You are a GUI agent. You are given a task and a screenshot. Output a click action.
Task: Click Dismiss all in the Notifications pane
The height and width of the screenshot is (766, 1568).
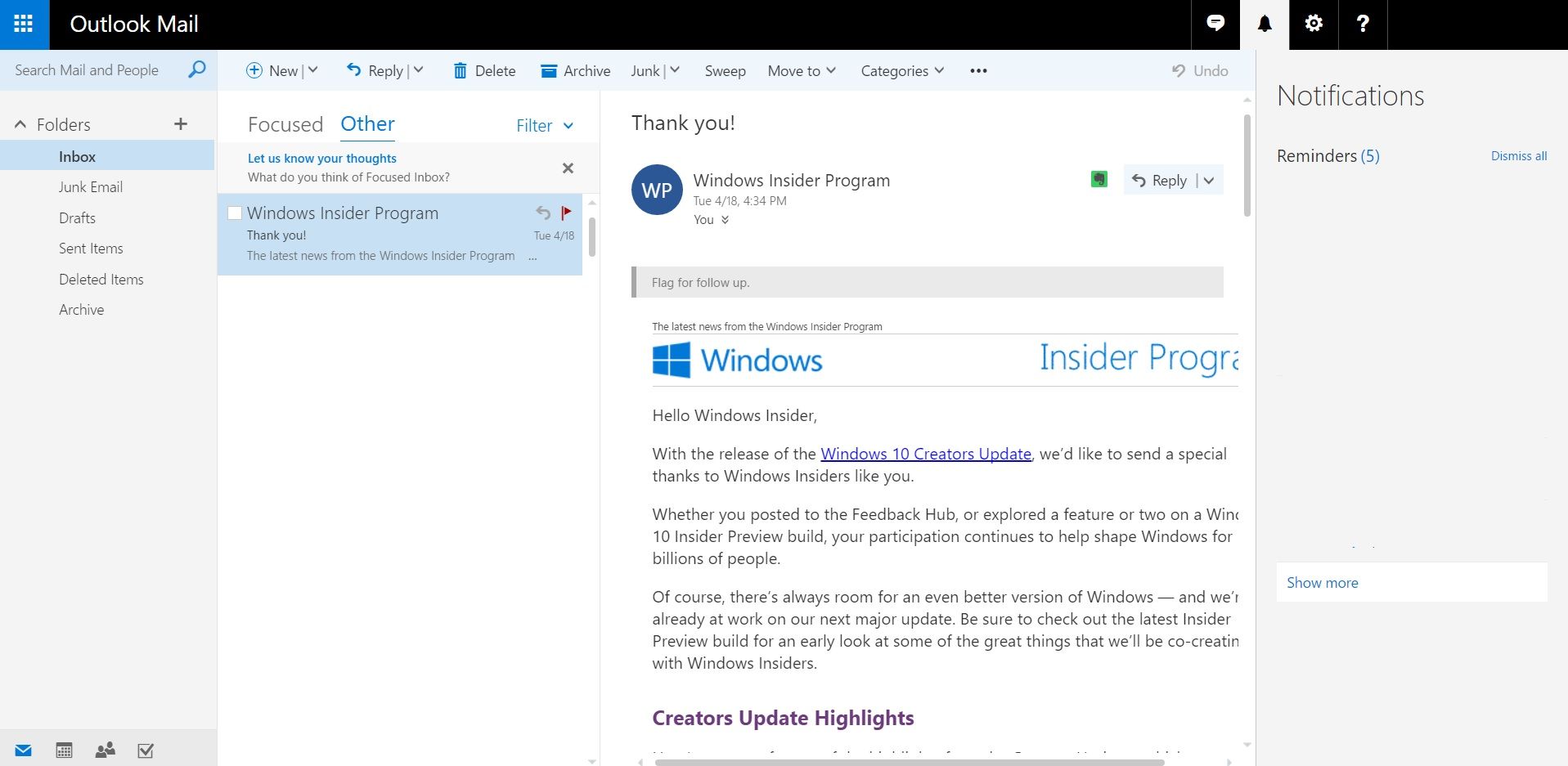pyautogui.click(x=1517, y=155)
